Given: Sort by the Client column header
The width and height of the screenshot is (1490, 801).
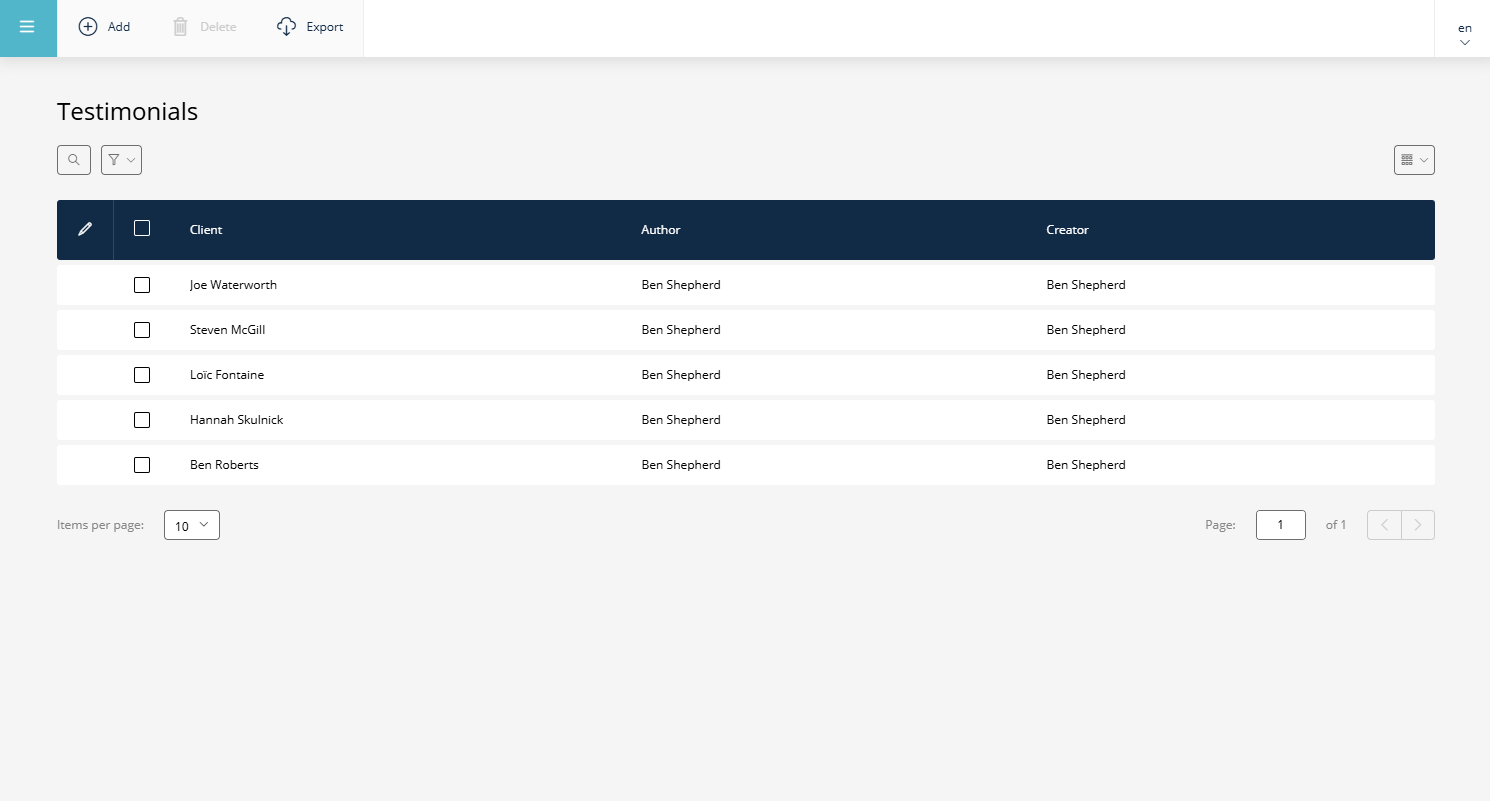Looking at the screenshot, I should pyautogui.click(x=206, y=230).
